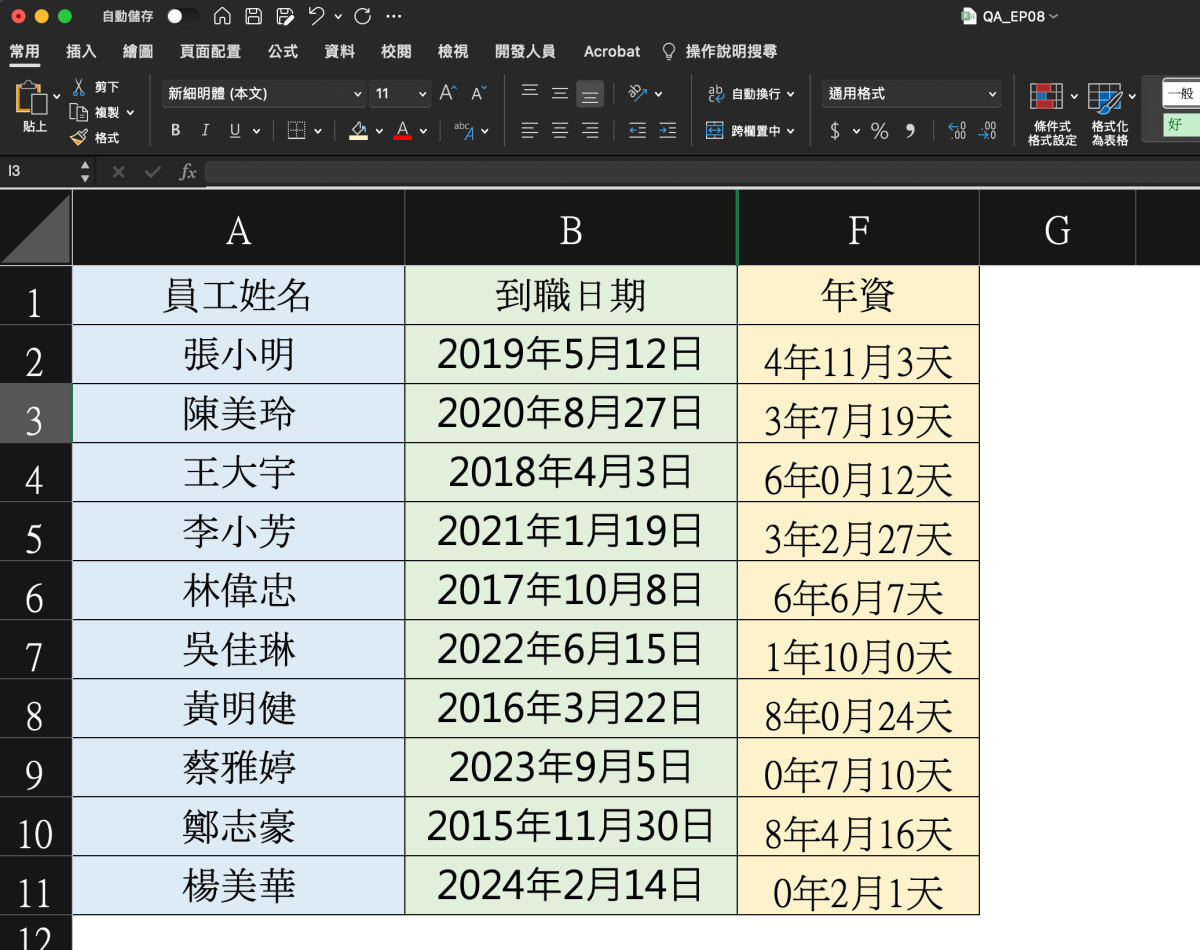This screenshot has width=1200, height=950.
Task: Underline the selected text
Action: tap(235, 130)
